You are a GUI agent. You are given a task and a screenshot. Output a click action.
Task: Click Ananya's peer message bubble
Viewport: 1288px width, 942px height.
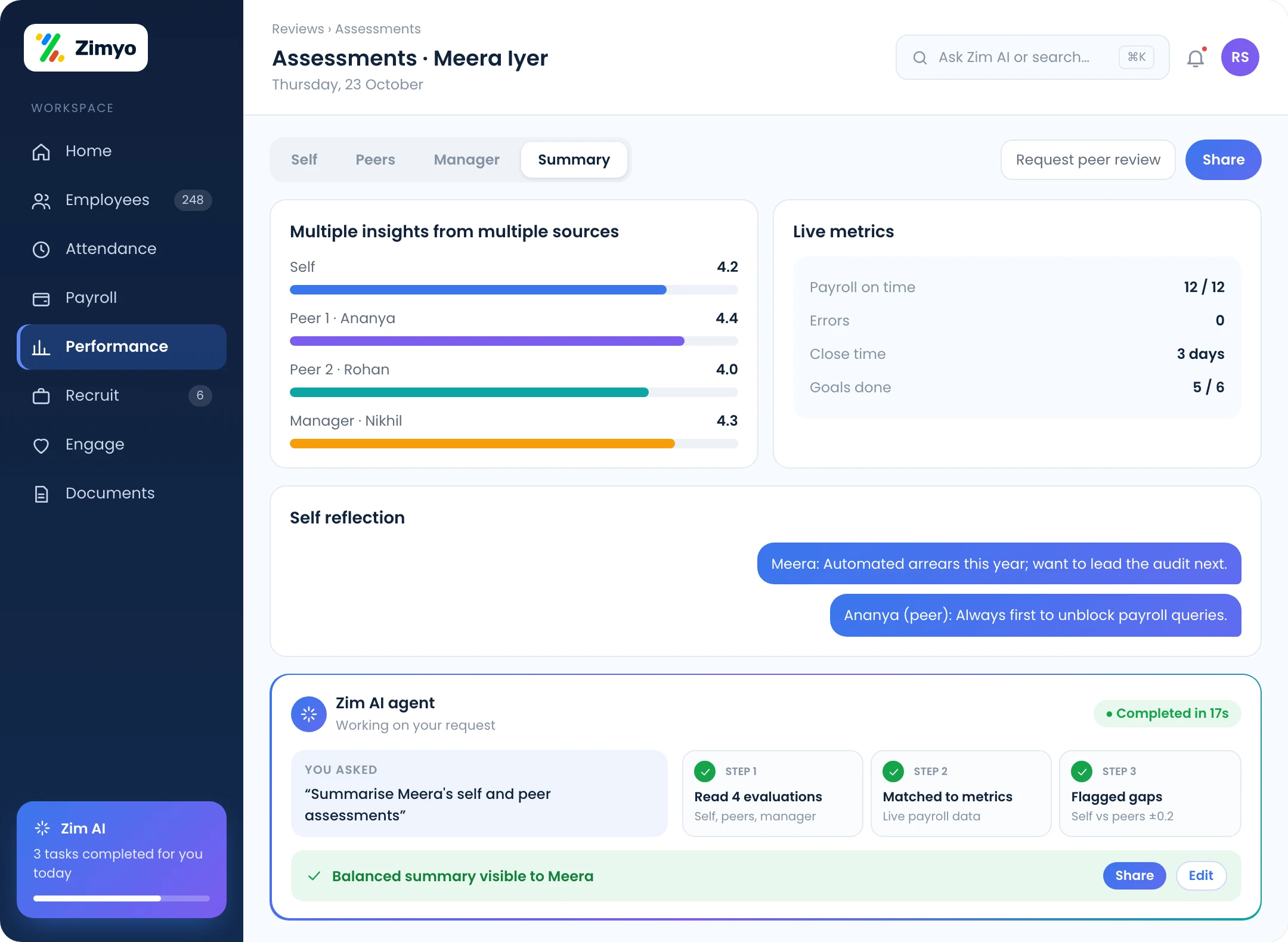click(x=1036, y=615)
